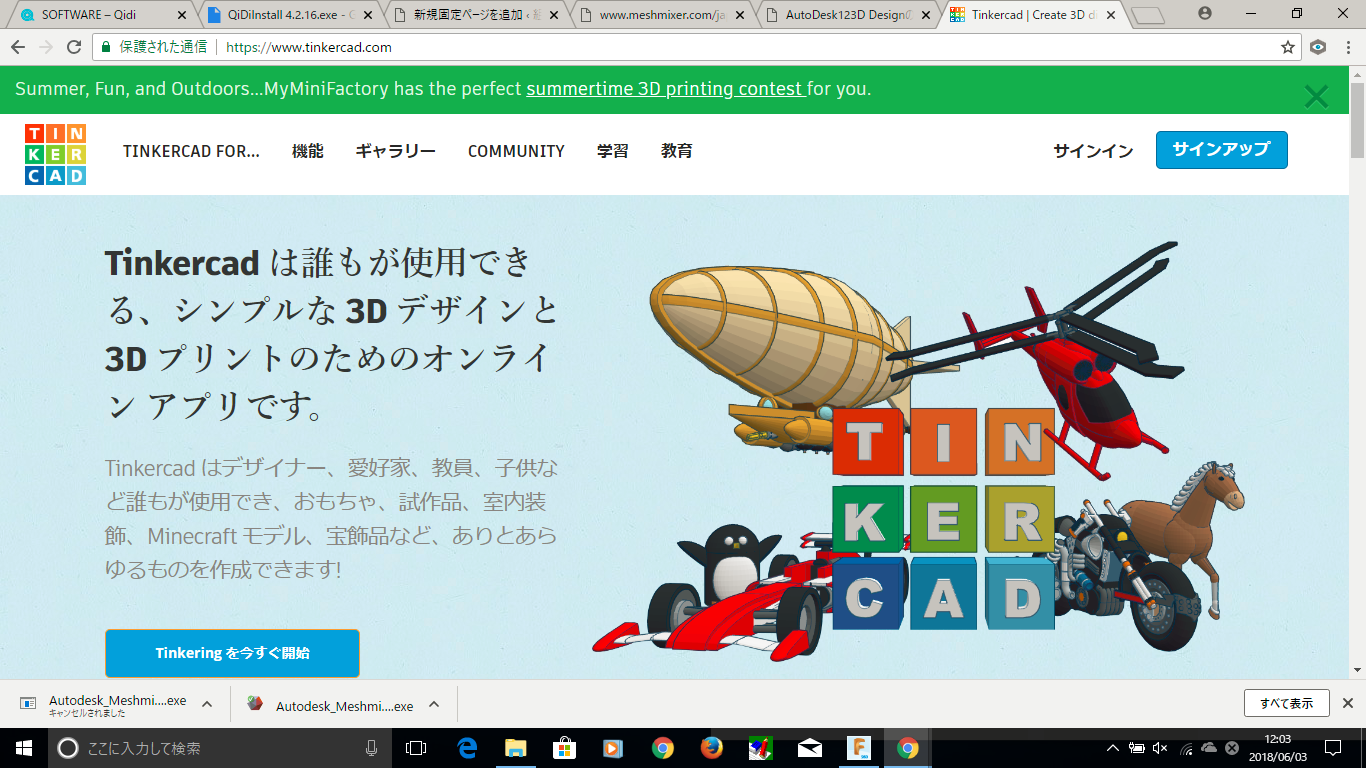Open the ギャラリー menu item

point(395,151)
